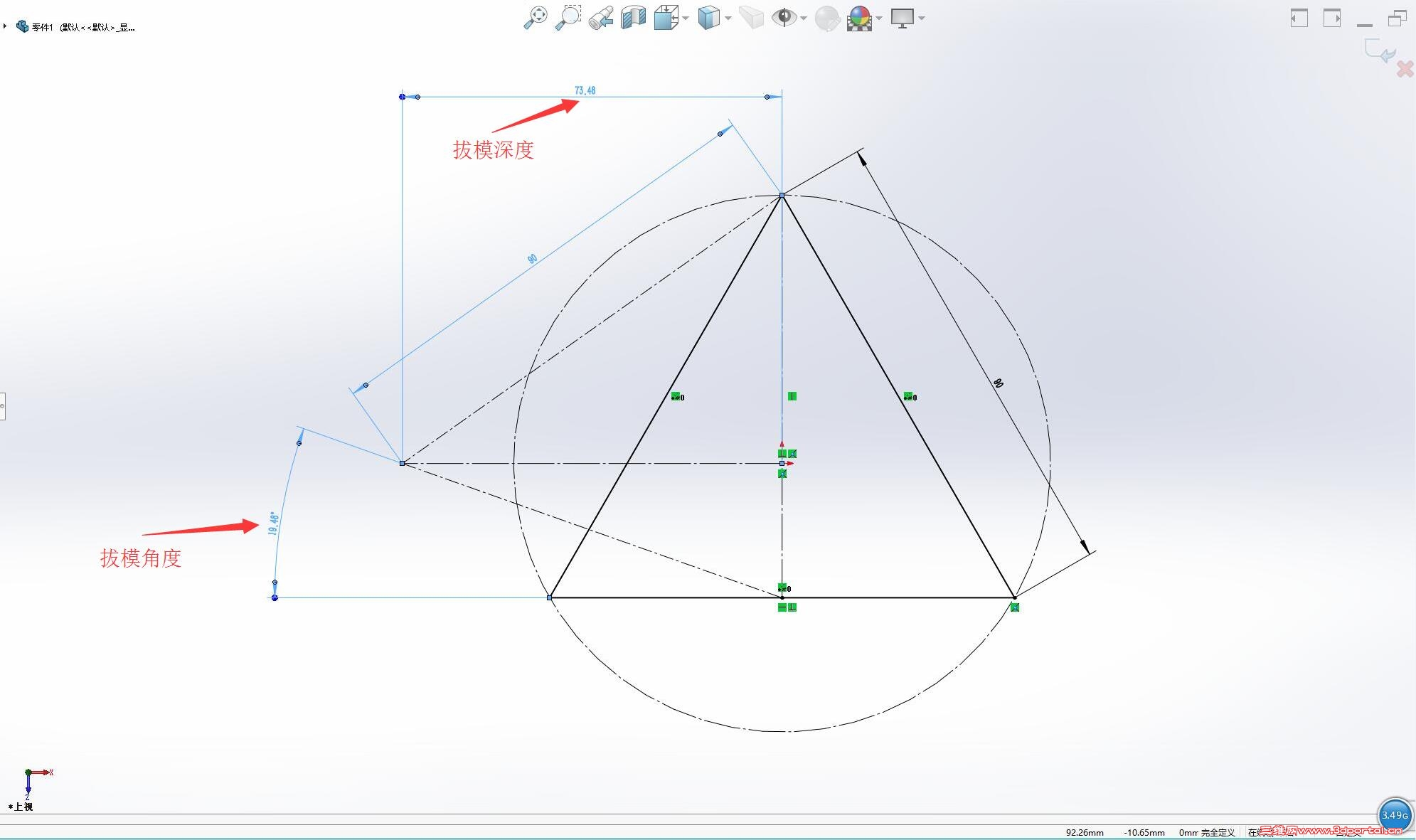
Task: Toggle Hide/Show Items eye icon
Action: pyautogui.click(x=784, y=17)
